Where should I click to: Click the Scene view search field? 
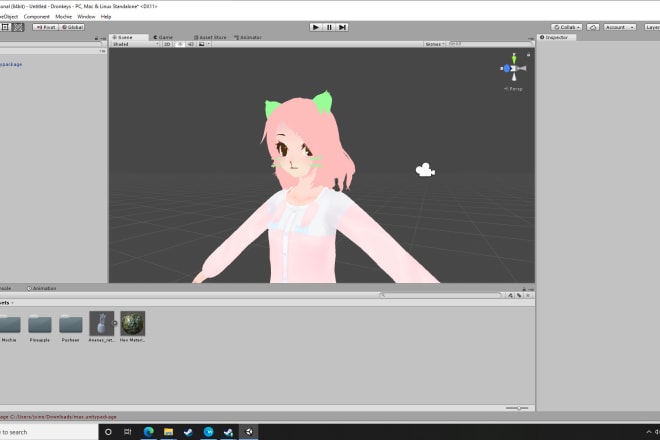[x=490, y=44]
